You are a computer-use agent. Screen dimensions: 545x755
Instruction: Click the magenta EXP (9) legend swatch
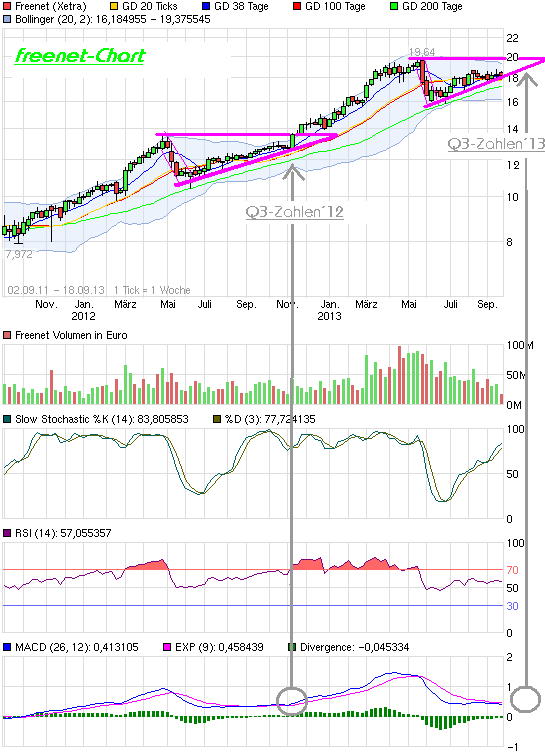pyautogui.click(x=167, y=647)
